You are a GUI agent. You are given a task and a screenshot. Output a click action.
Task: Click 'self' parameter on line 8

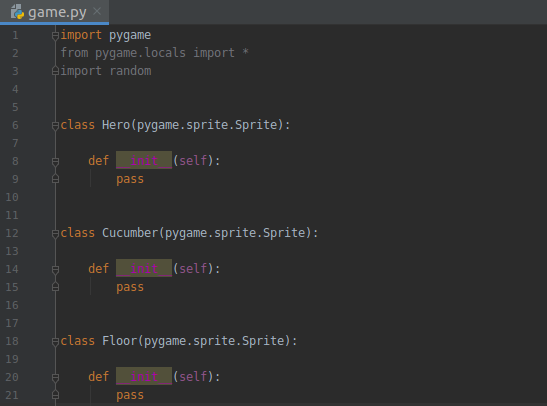coord(193,161)
